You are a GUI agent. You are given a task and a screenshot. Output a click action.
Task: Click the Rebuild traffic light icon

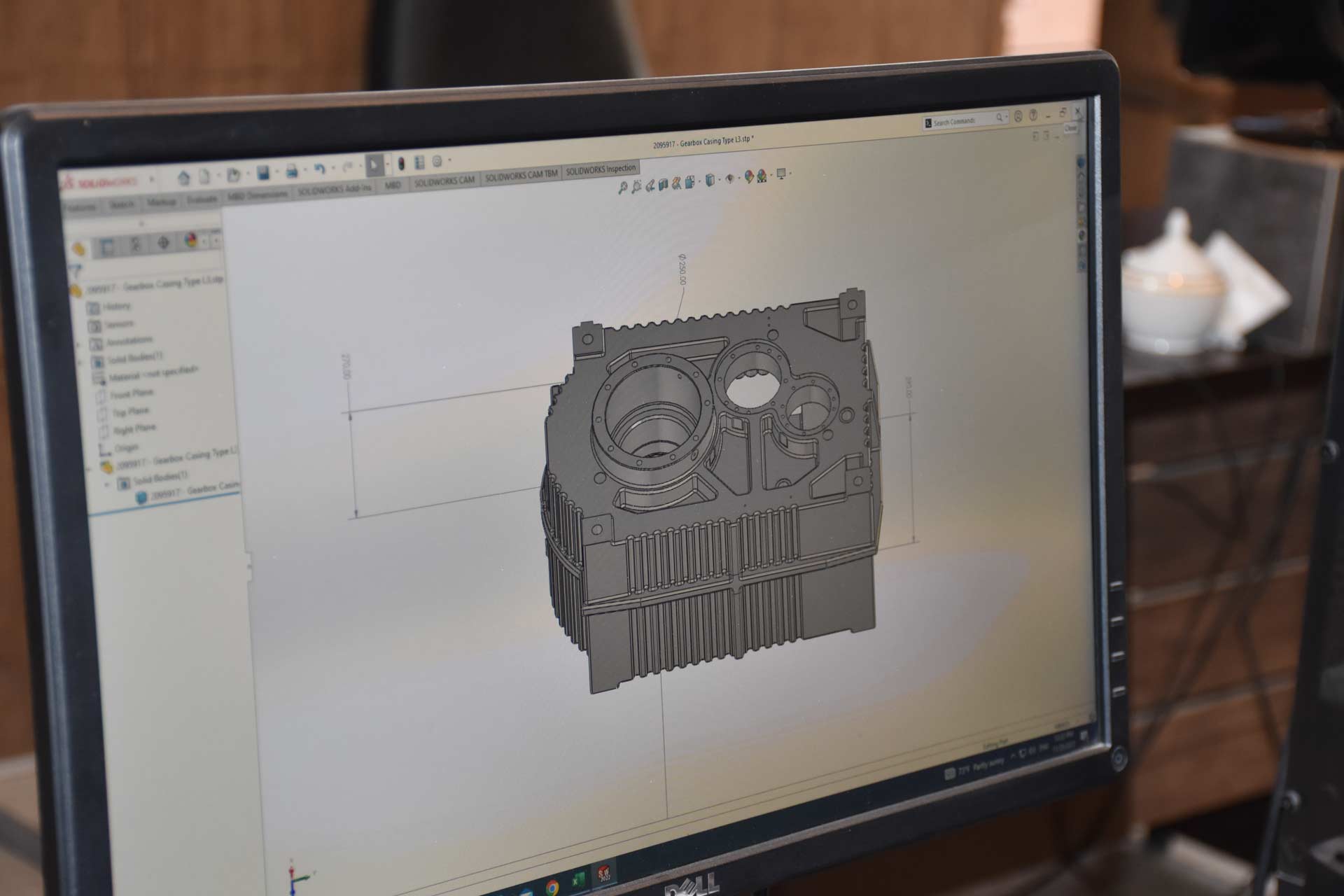click(401, 164)
